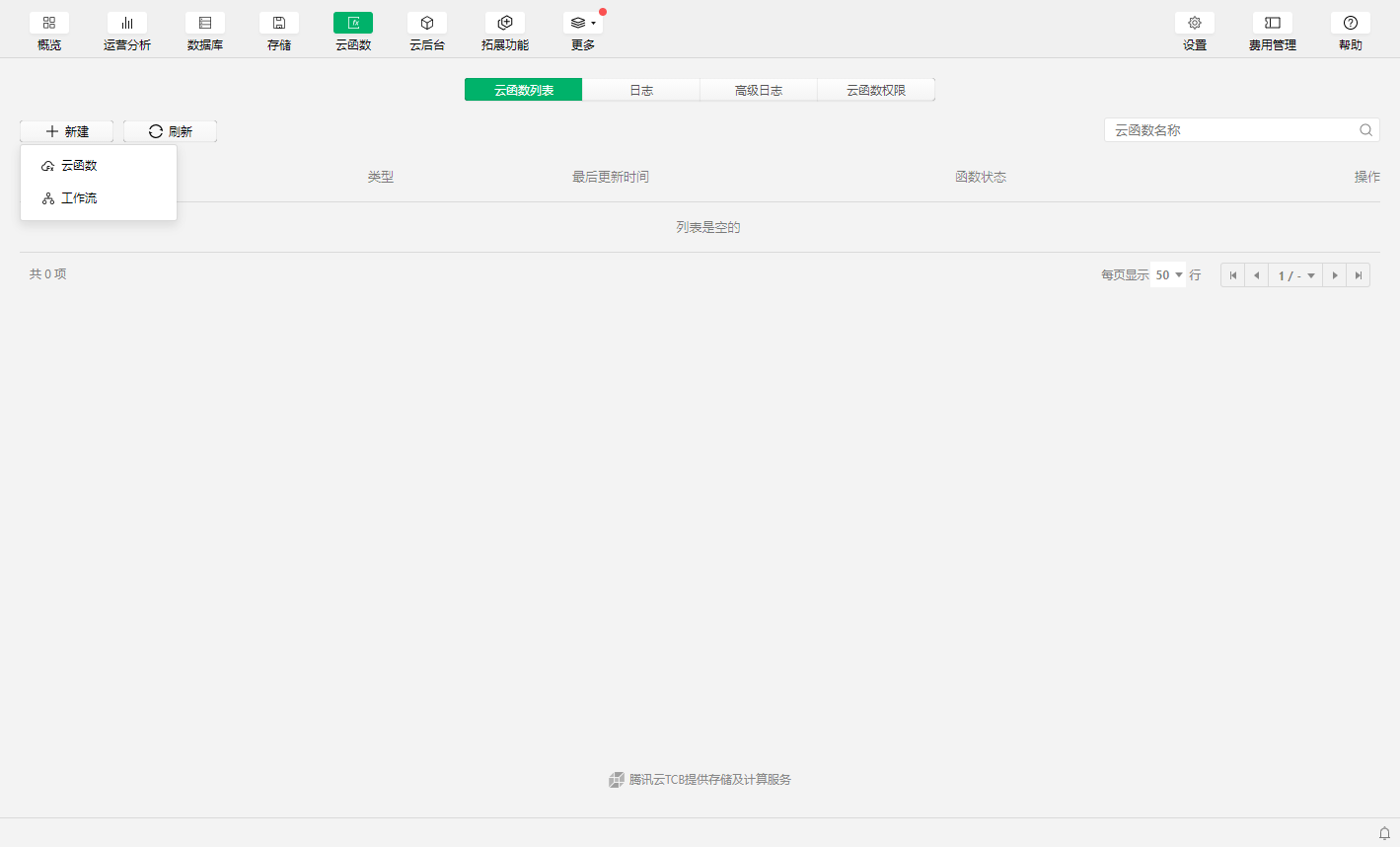Click the 共 0 项 count text
This screenshot has width=1400, height=847.
[48, 274]
